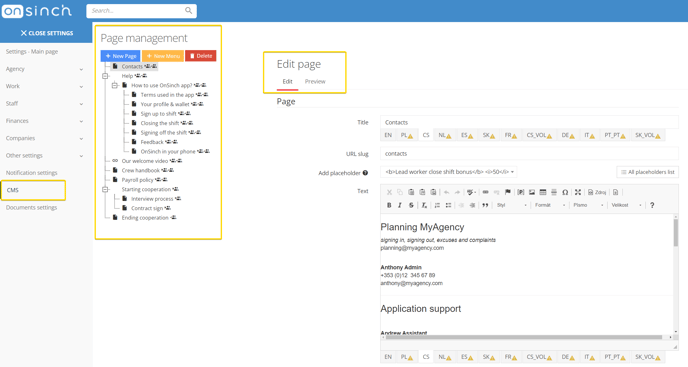
Task: Open Documents settings
Action: click(x=32, y=207)
